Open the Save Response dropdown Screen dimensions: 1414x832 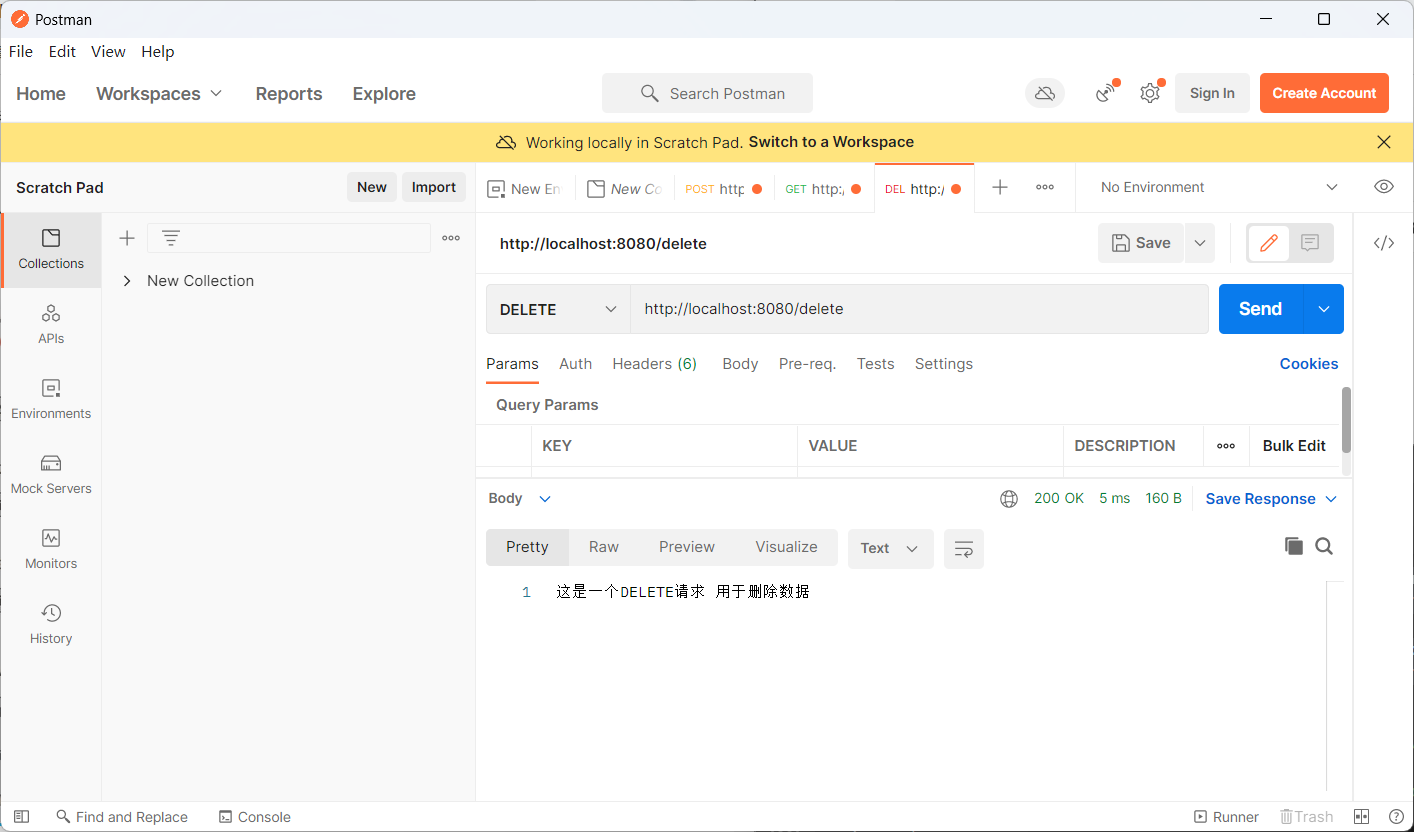click(x=1271, y=498)
